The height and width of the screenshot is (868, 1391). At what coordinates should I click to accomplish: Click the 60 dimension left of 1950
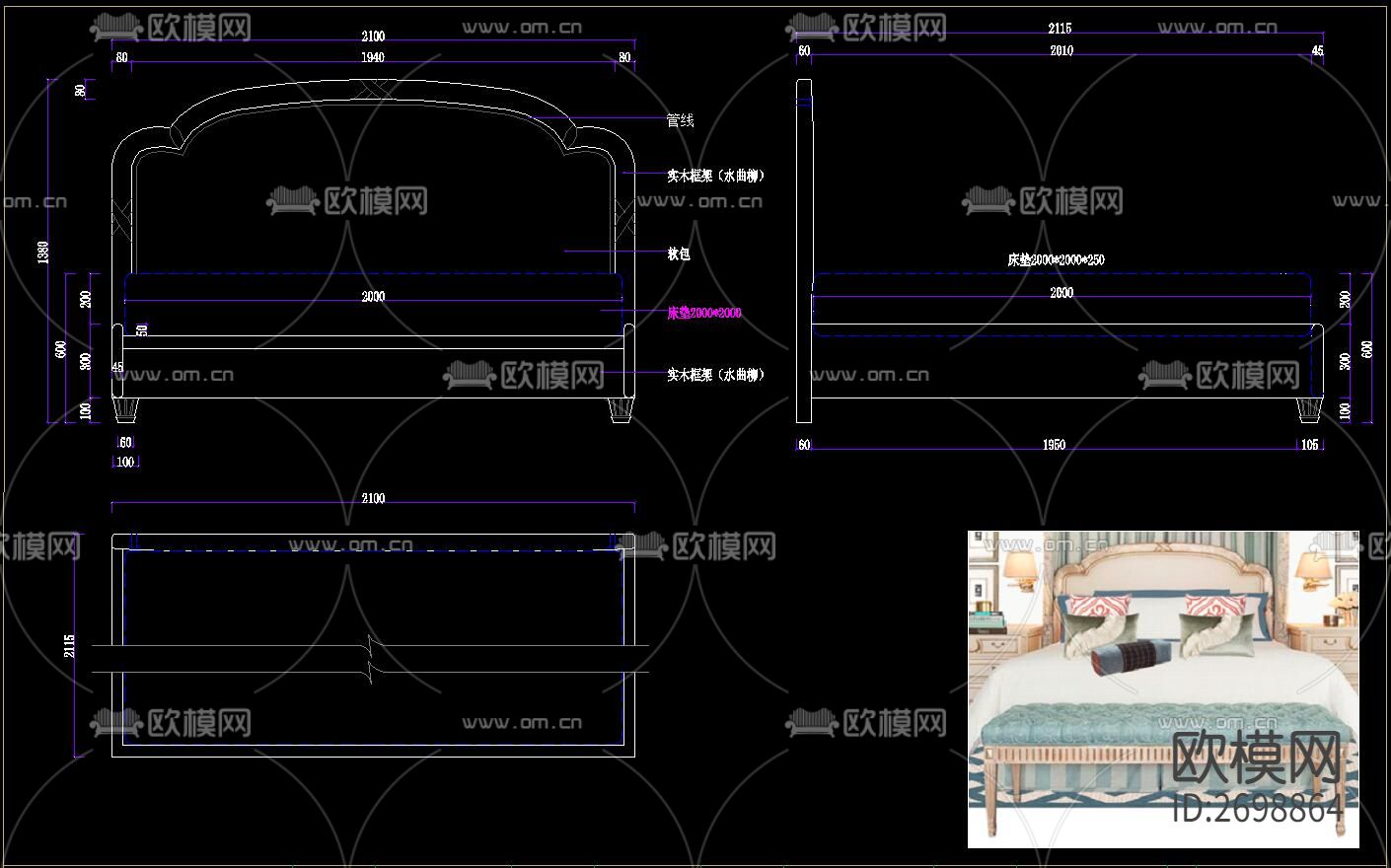pyautogui.click(x=804, y=445)
